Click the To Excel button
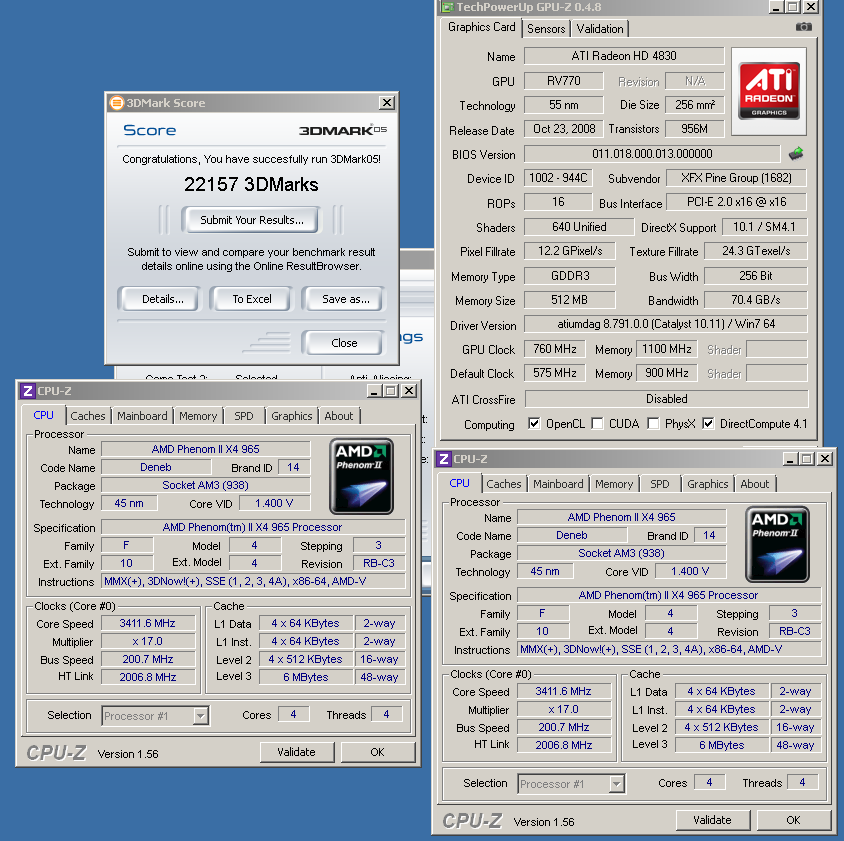 tap(251, 299)
